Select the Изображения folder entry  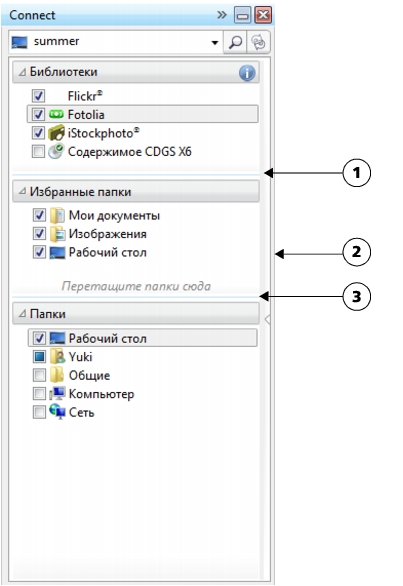(x=108, y=234)
